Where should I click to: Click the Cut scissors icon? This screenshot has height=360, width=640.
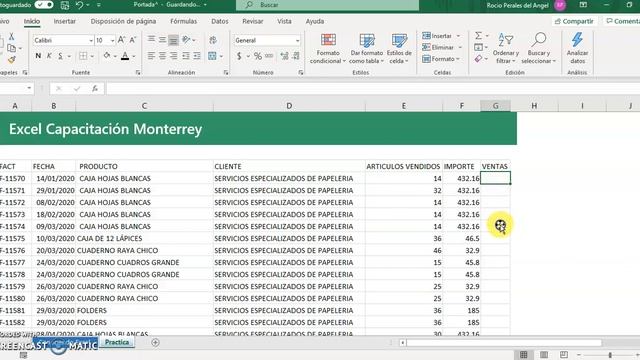[11, 37]
